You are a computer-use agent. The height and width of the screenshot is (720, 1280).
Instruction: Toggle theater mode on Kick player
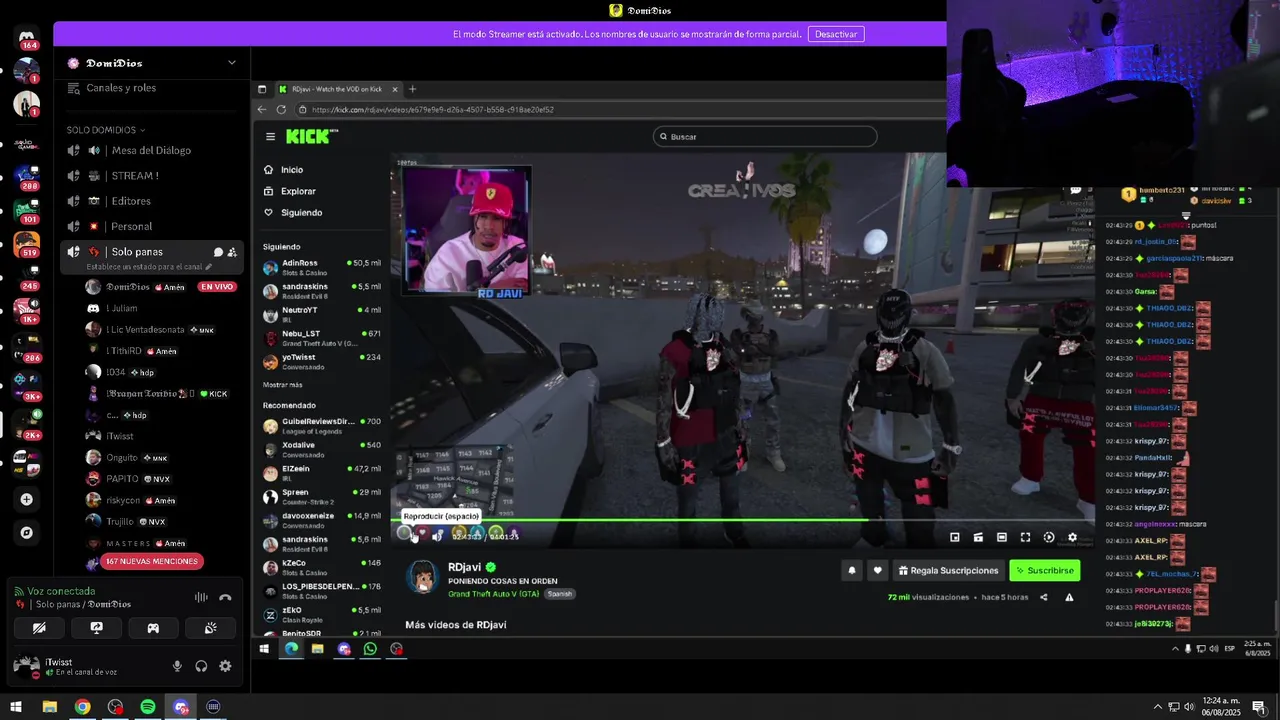pos(1002,537)
